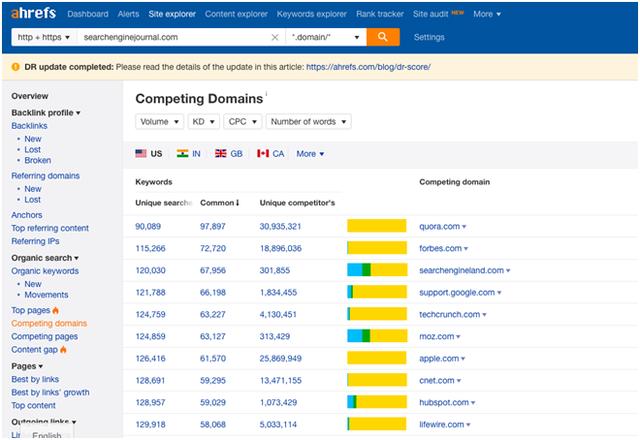Open Referring IPs in the sidebar

35,241
